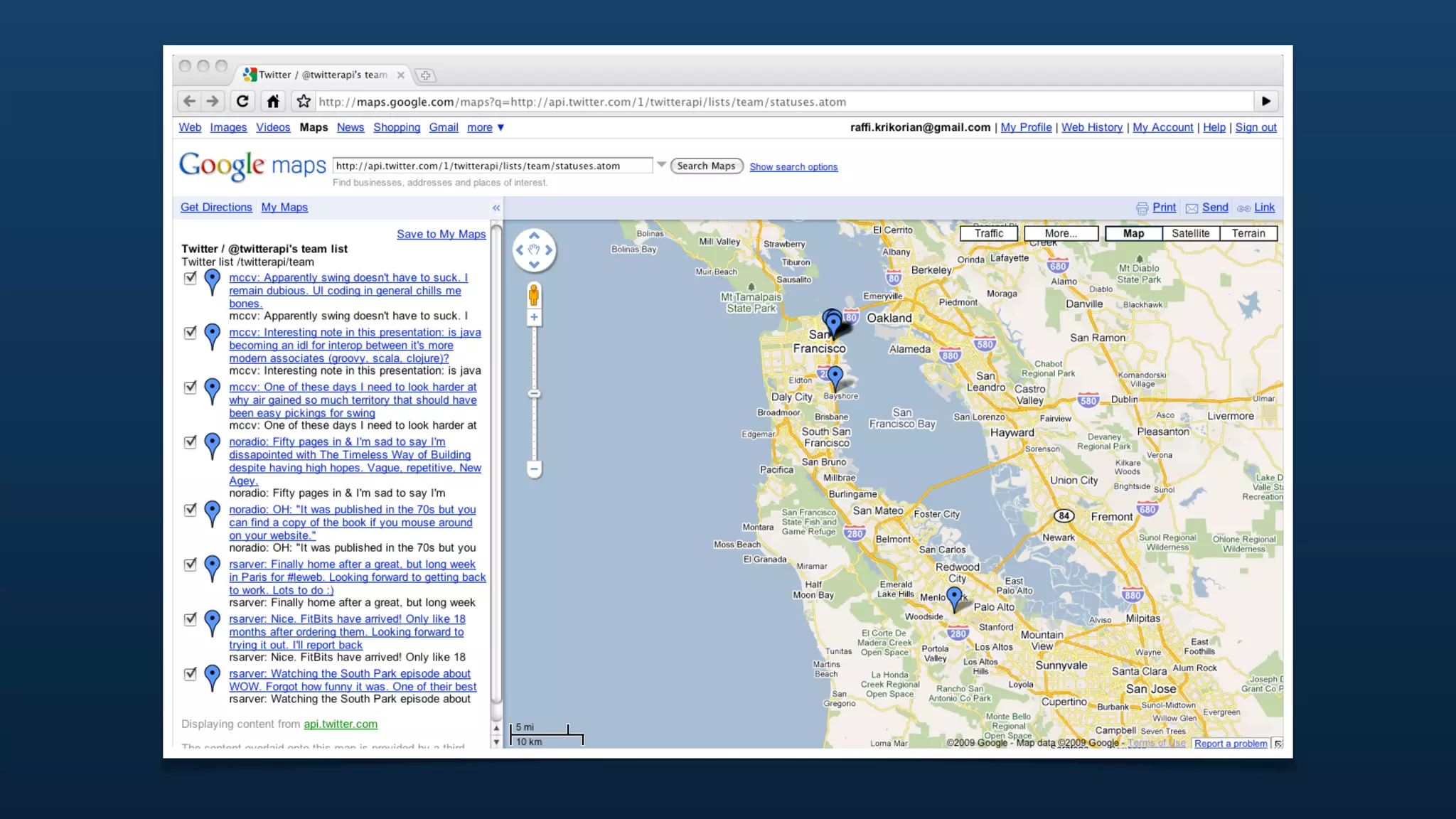Pan map up with arrow control
1456x819 pixels.
(x=534, y=235)
